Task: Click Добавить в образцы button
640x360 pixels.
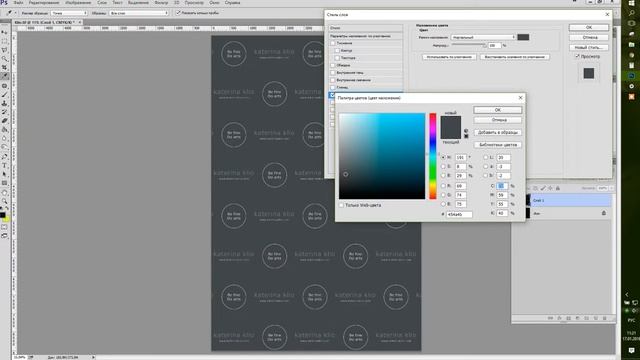Action: tap(498, 132)
